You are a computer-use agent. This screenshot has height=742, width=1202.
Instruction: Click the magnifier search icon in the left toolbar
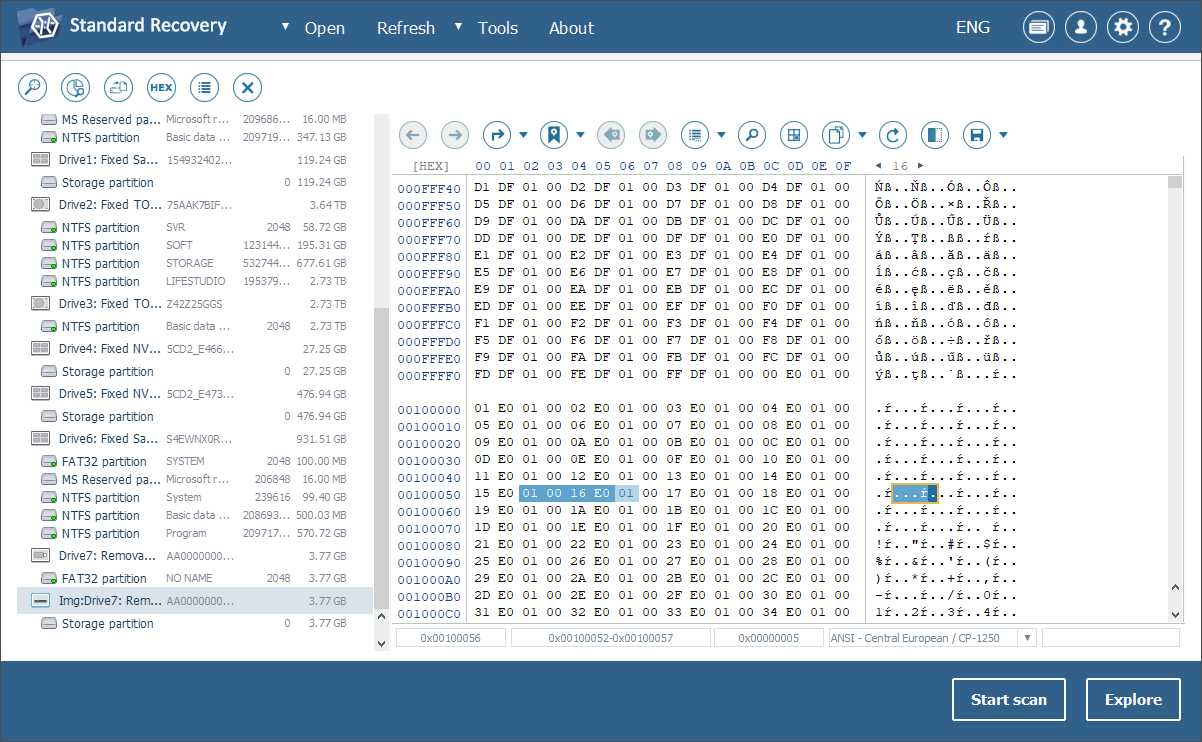click(x=33, y=87)
